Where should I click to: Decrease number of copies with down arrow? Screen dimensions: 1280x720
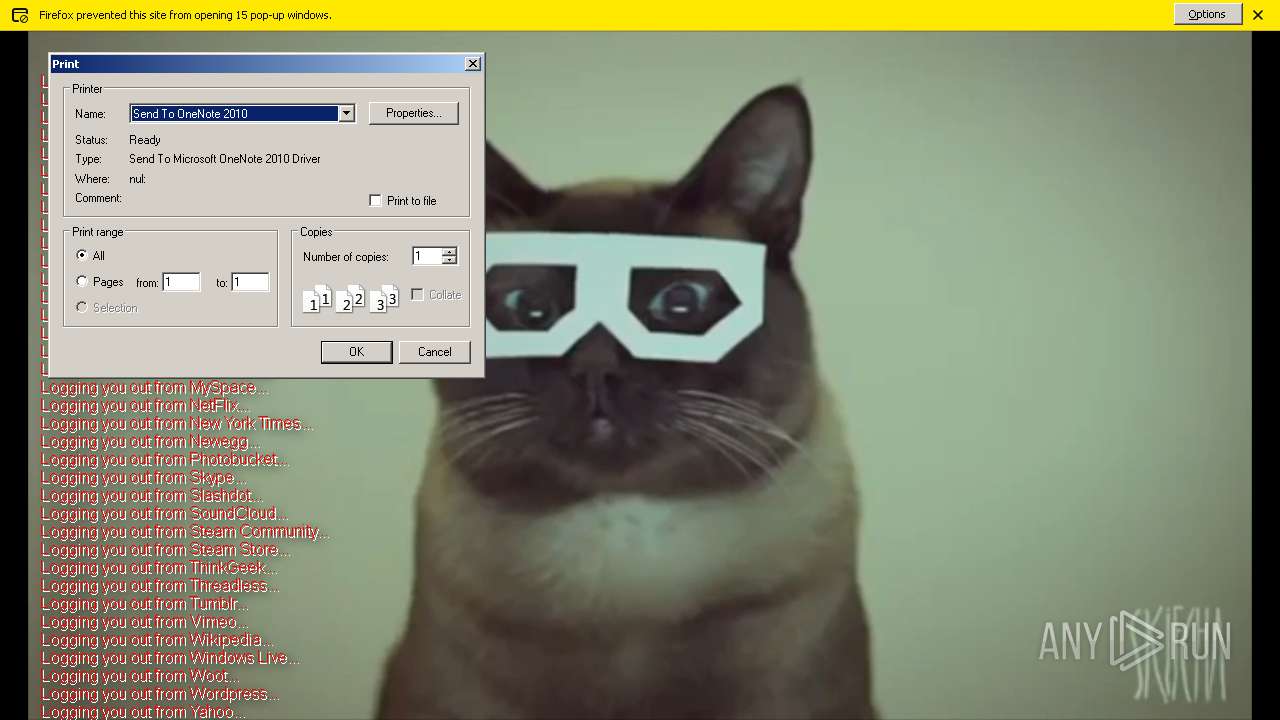click(450, 261)
